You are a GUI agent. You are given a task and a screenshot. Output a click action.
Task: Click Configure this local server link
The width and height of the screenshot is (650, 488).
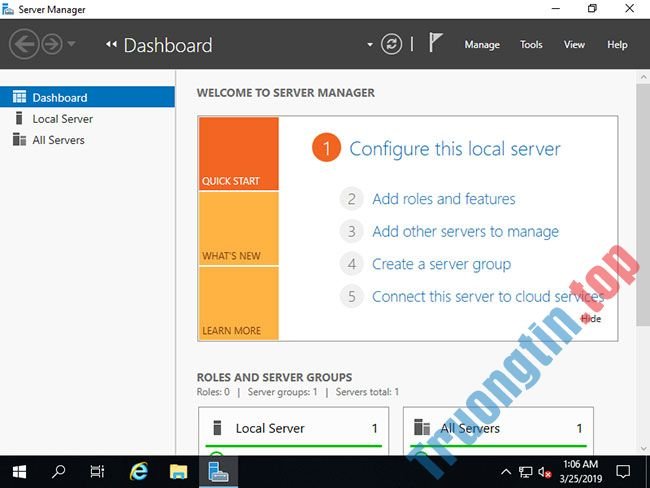(454, 149)
